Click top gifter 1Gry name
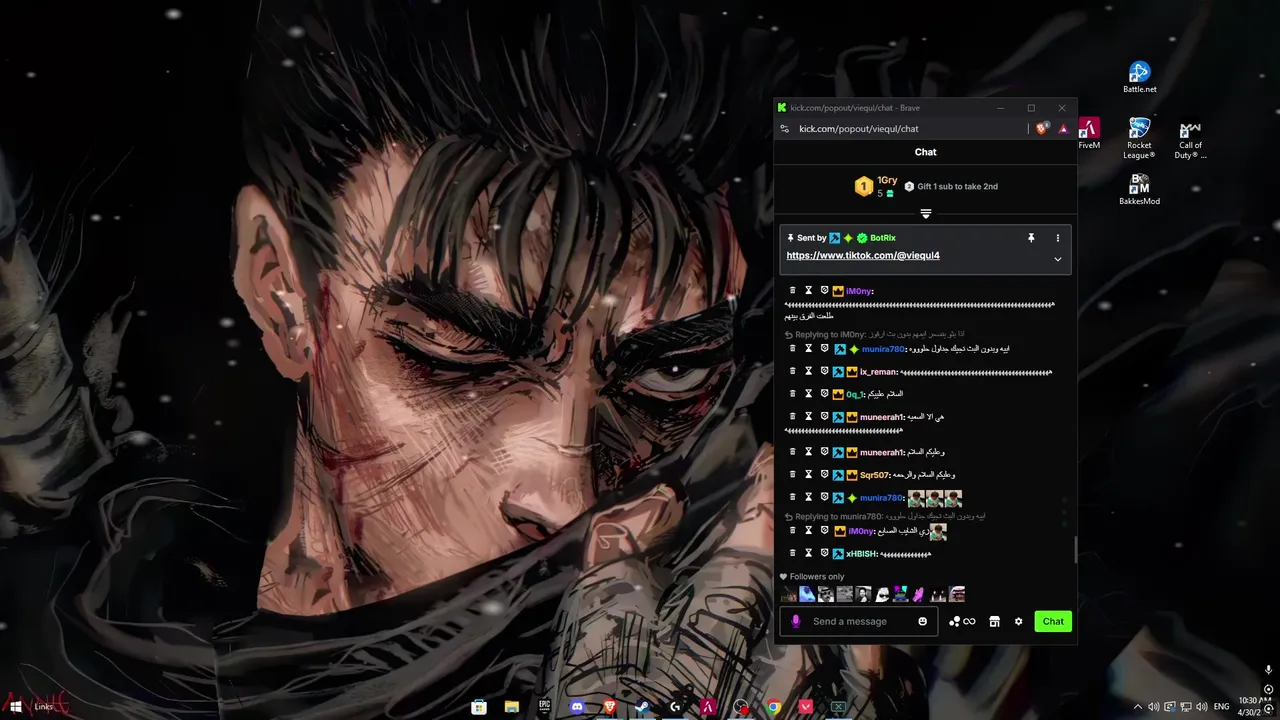 (887, 181)
